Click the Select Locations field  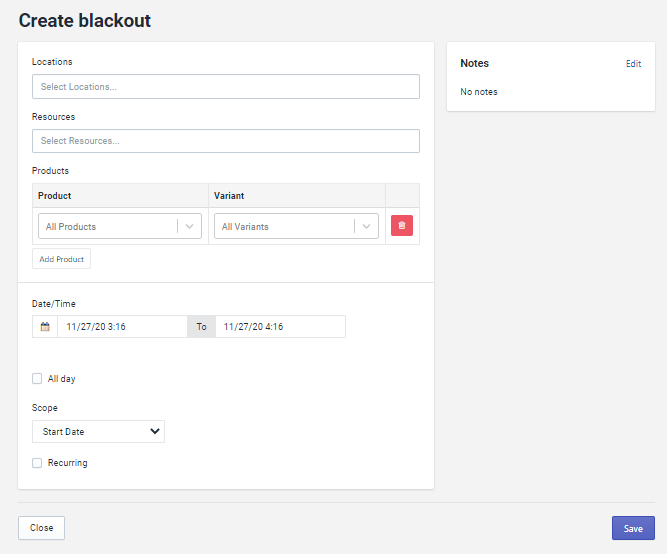(225, 87)
